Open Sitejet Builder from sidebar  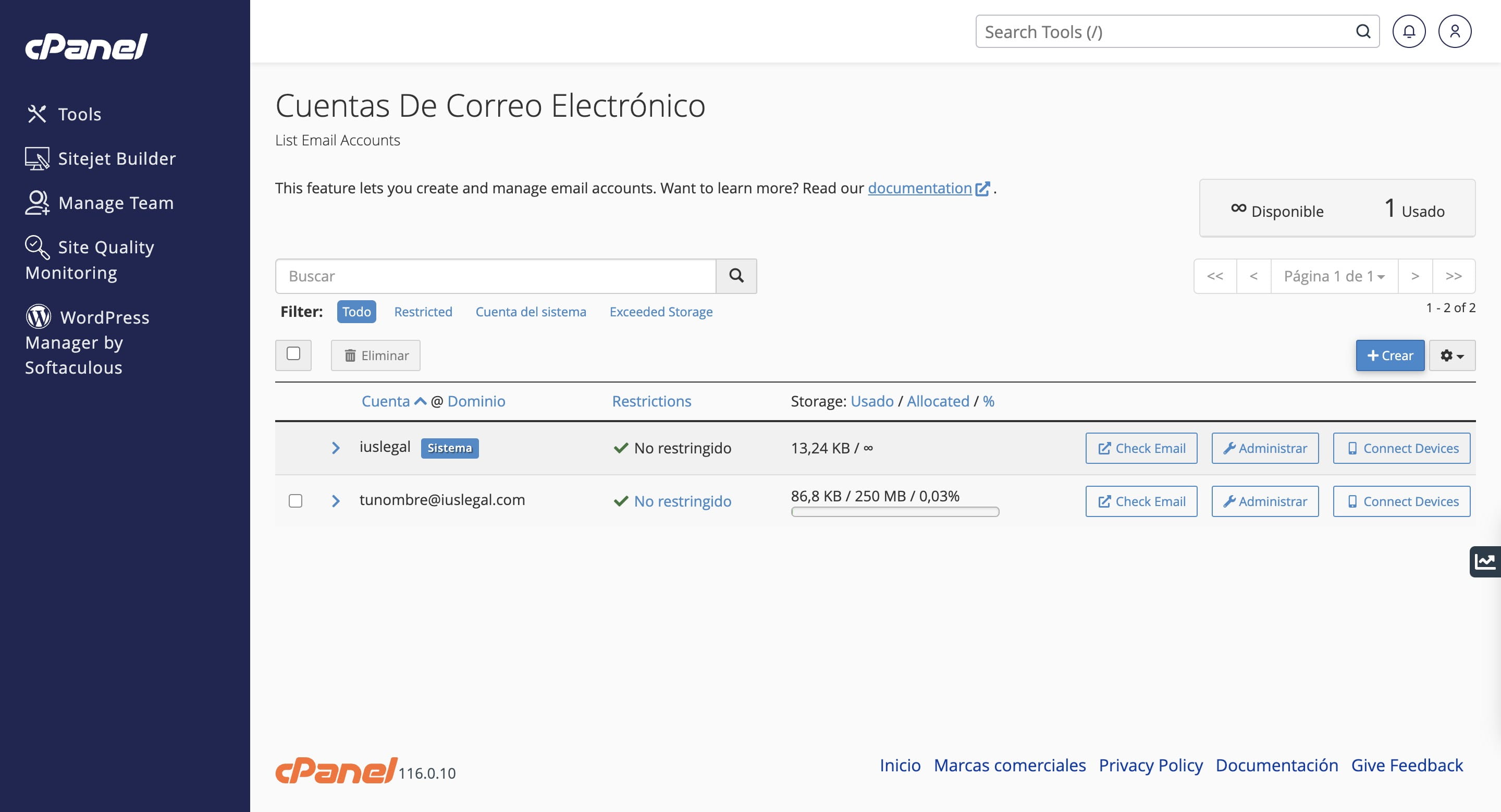click(x=100, y=158)
